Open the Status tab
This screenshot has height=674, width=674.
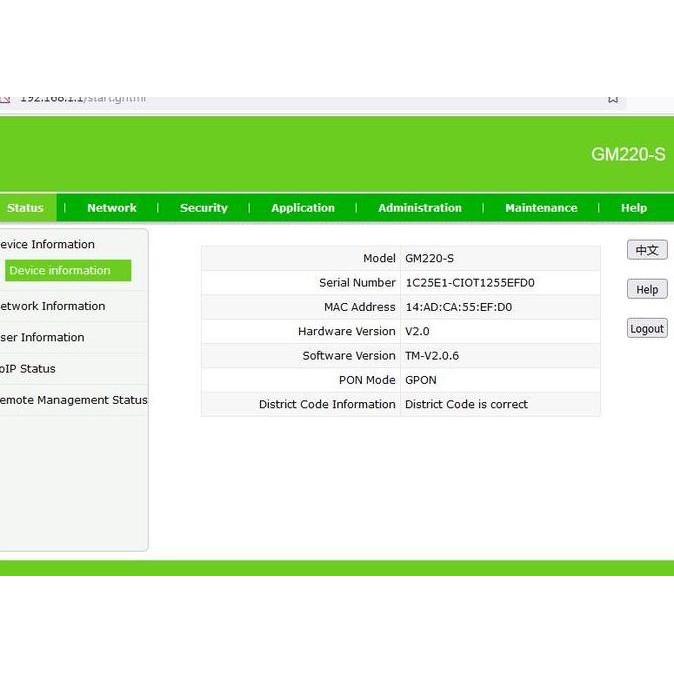point(26,208)
